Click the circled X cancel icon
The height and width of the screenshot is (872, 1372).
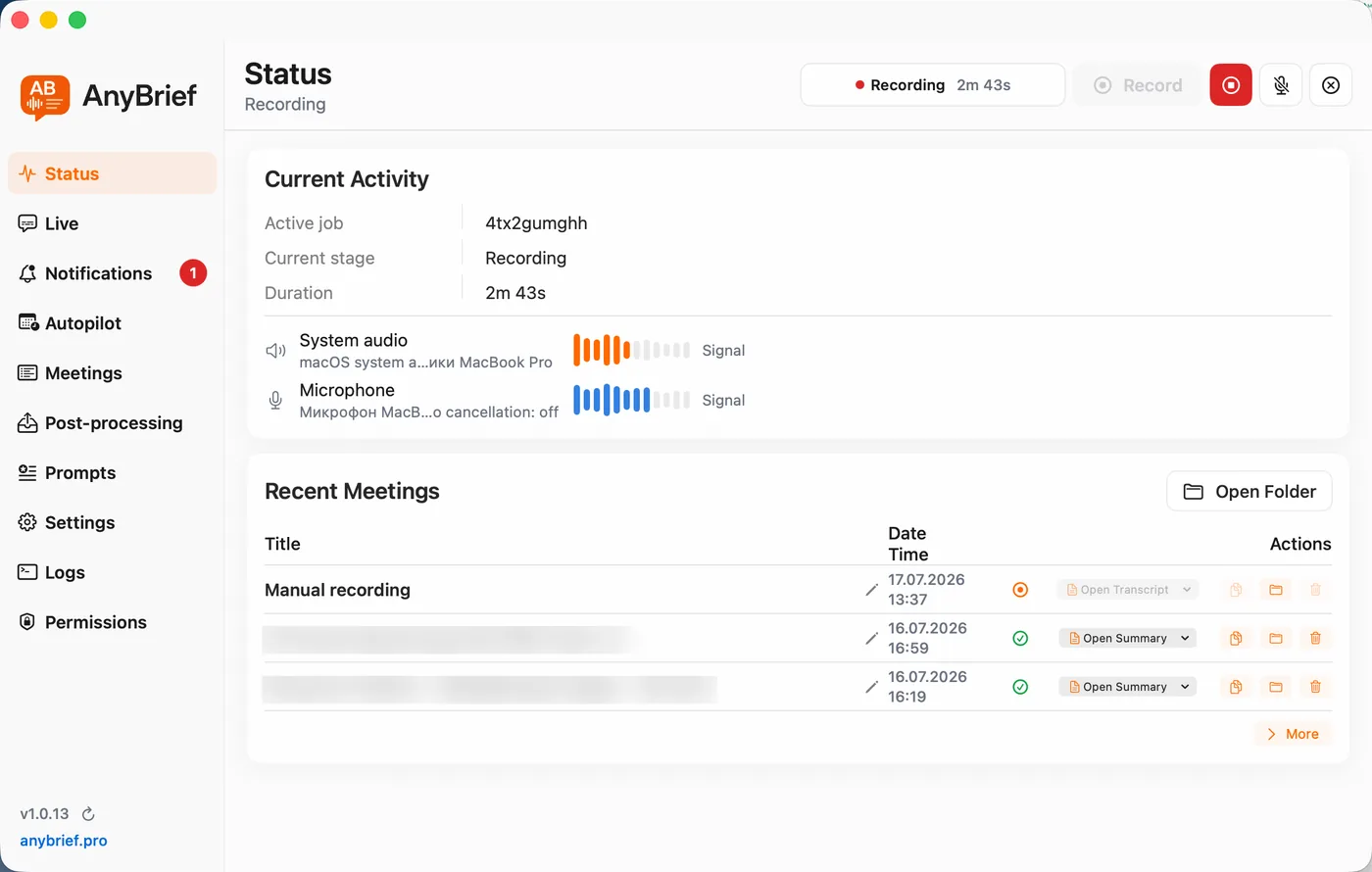click(1331, 85)
